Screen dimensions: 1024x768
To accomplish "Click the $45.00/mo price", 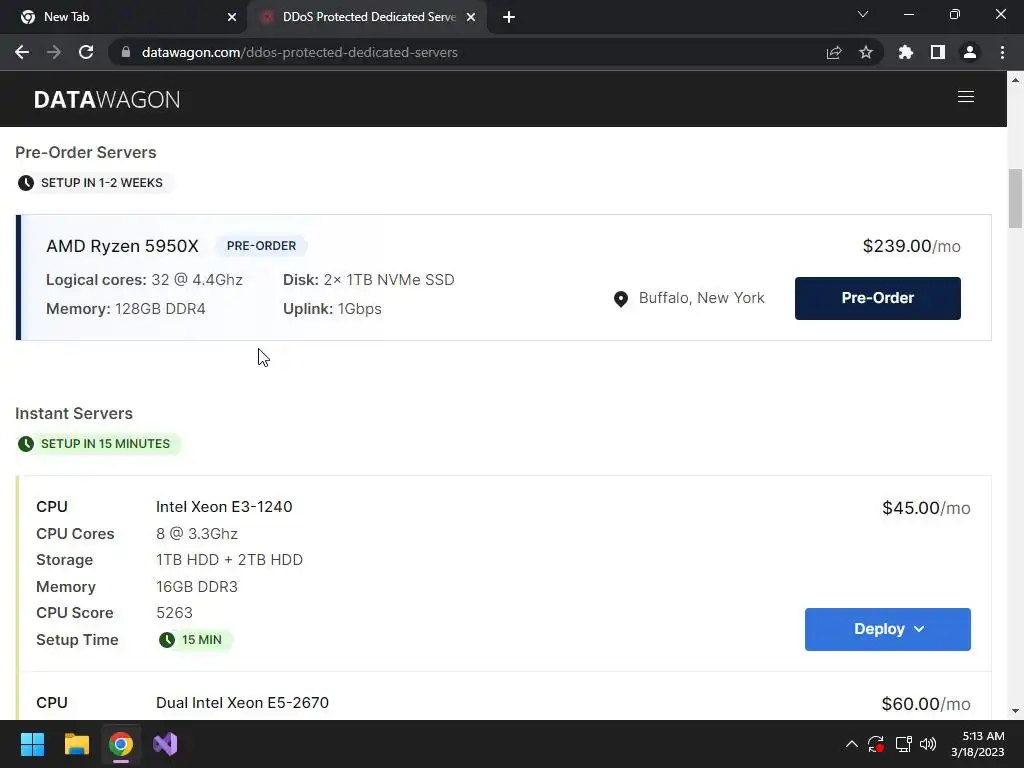I will click(926, 508).
